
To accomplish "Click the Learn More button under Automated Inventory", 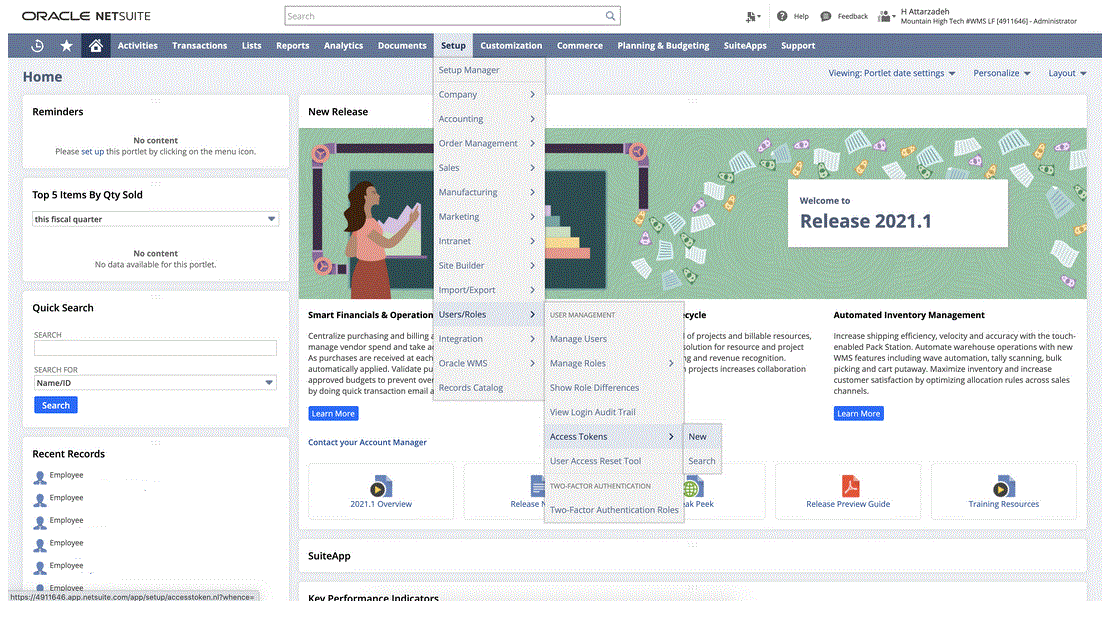I will pyautogui.click(x=858, y=413).
